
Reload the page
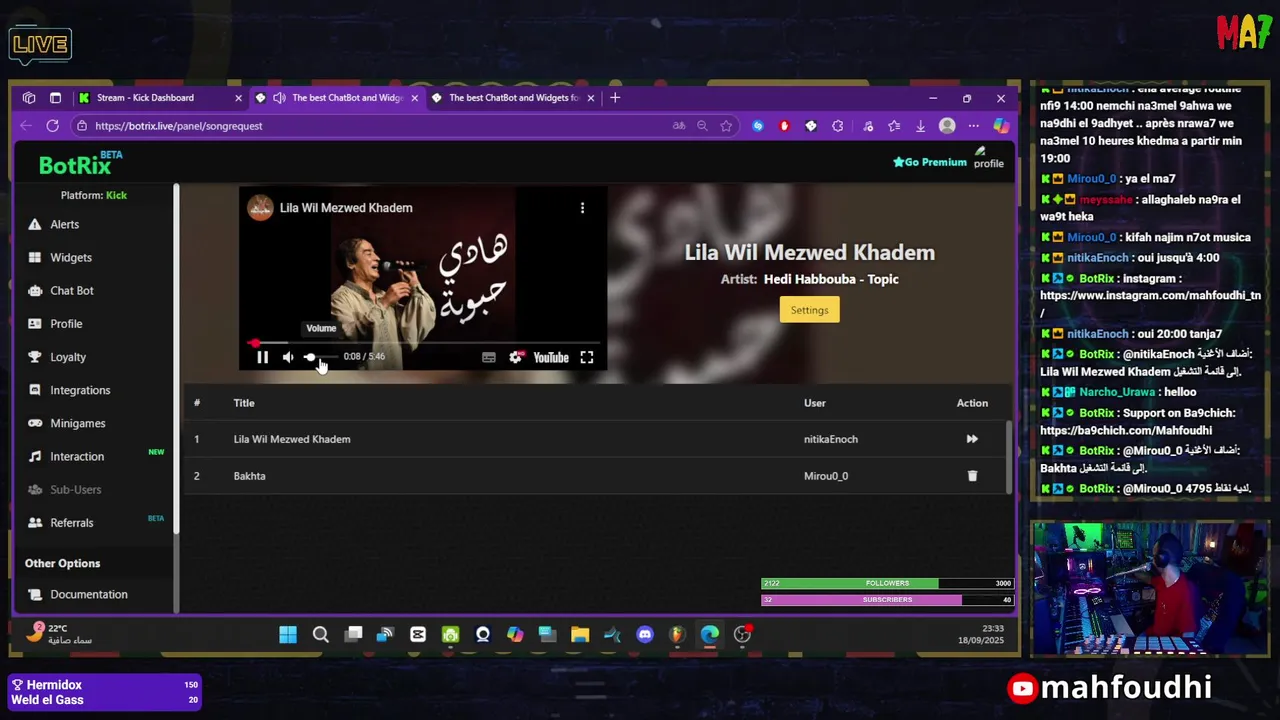click(x=52, y=126)
